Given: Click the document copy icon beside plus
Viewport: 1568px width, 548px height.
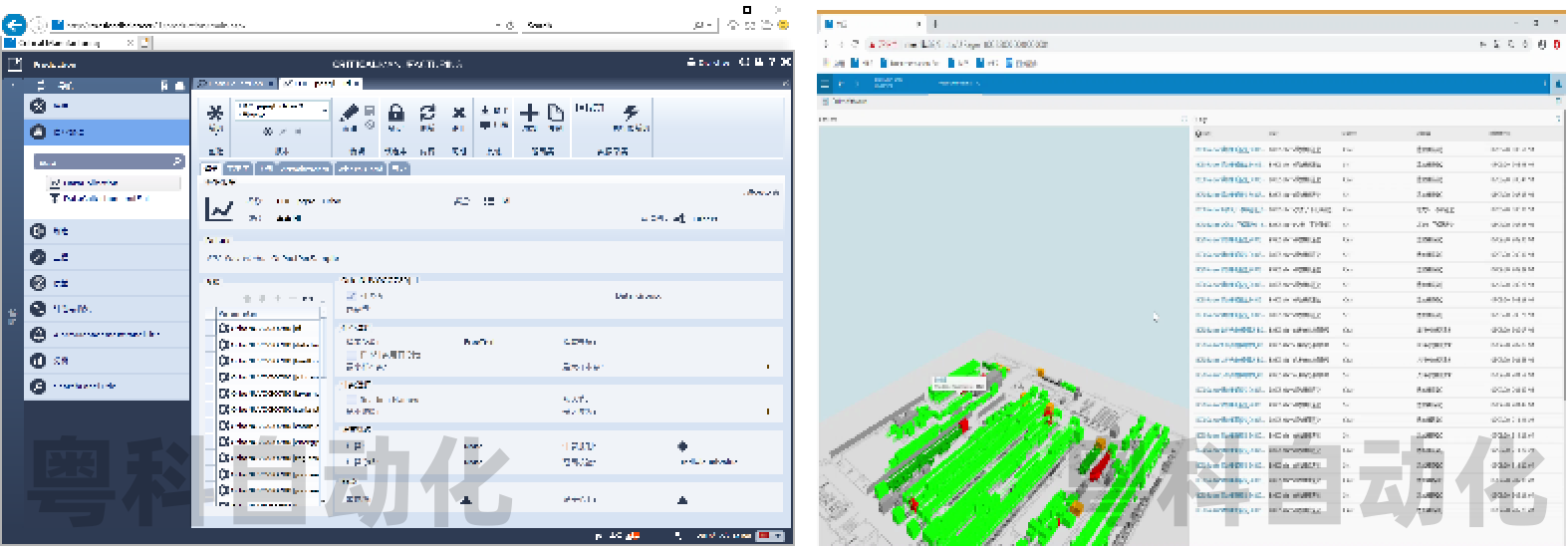Looking at the screenshot, I should click(x=556, y=113).
